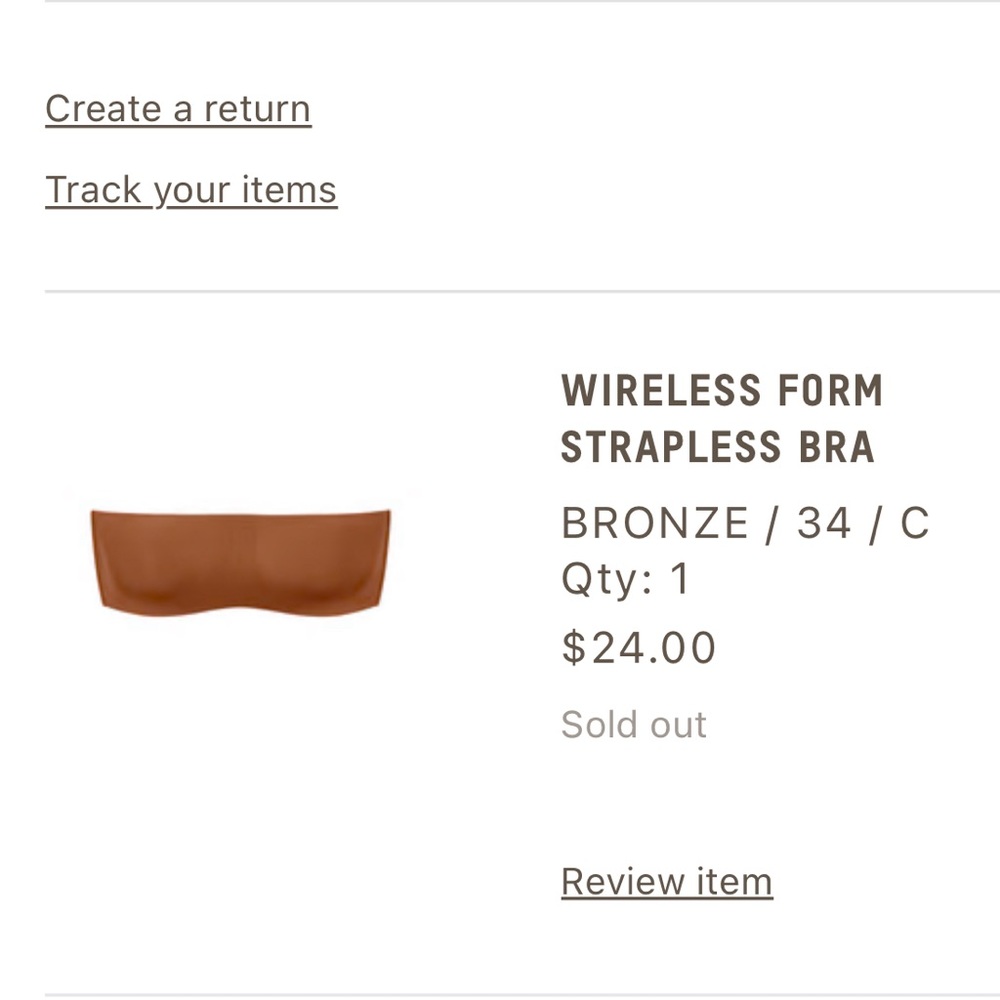Check availability by clicking Sold out
Image resolution: width=1000 pixels, height=1000 pixels.
click(635, 724)
